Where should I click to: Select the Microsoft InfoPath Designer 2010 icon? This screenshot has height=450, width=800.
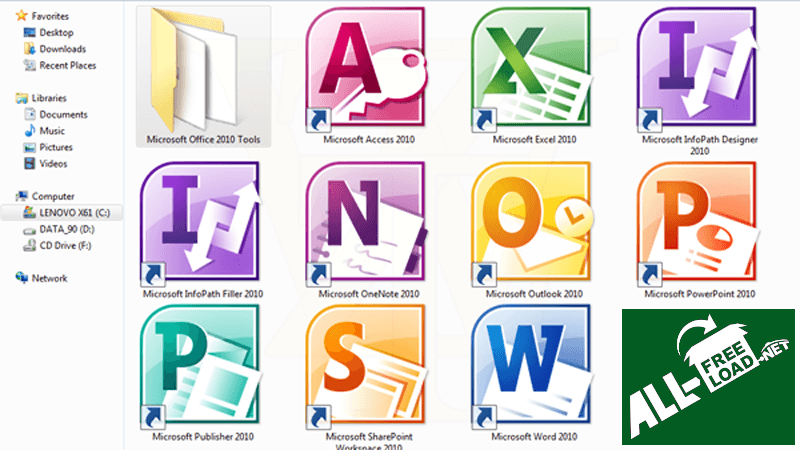coord(699,69)
